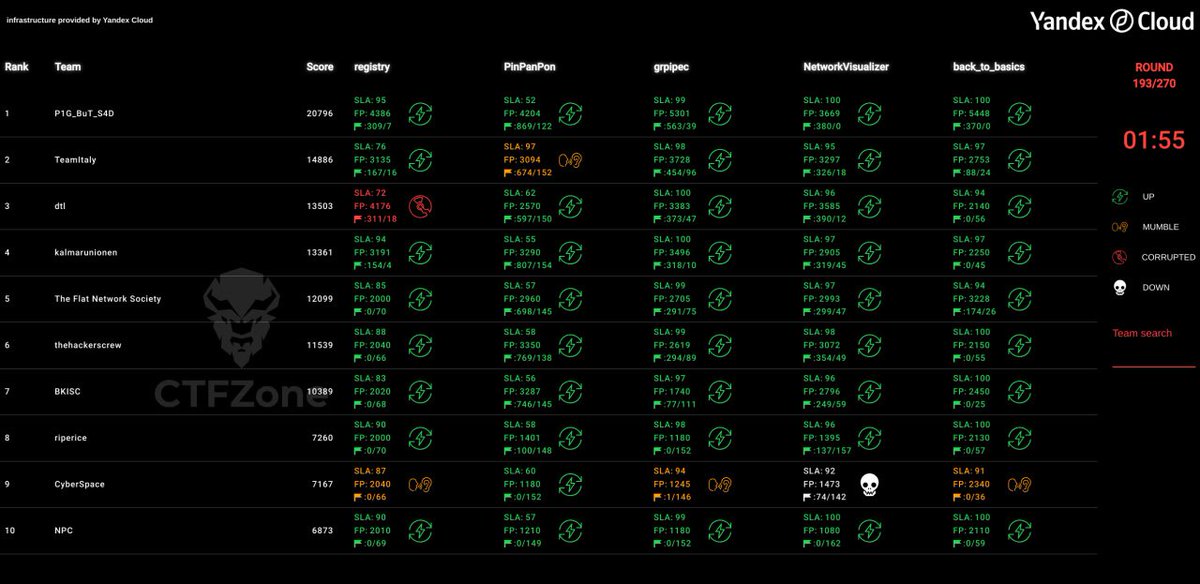Viewport: 1200px width, 584px height.
Task: Click team name BKISC
Action: pos(68,391)
